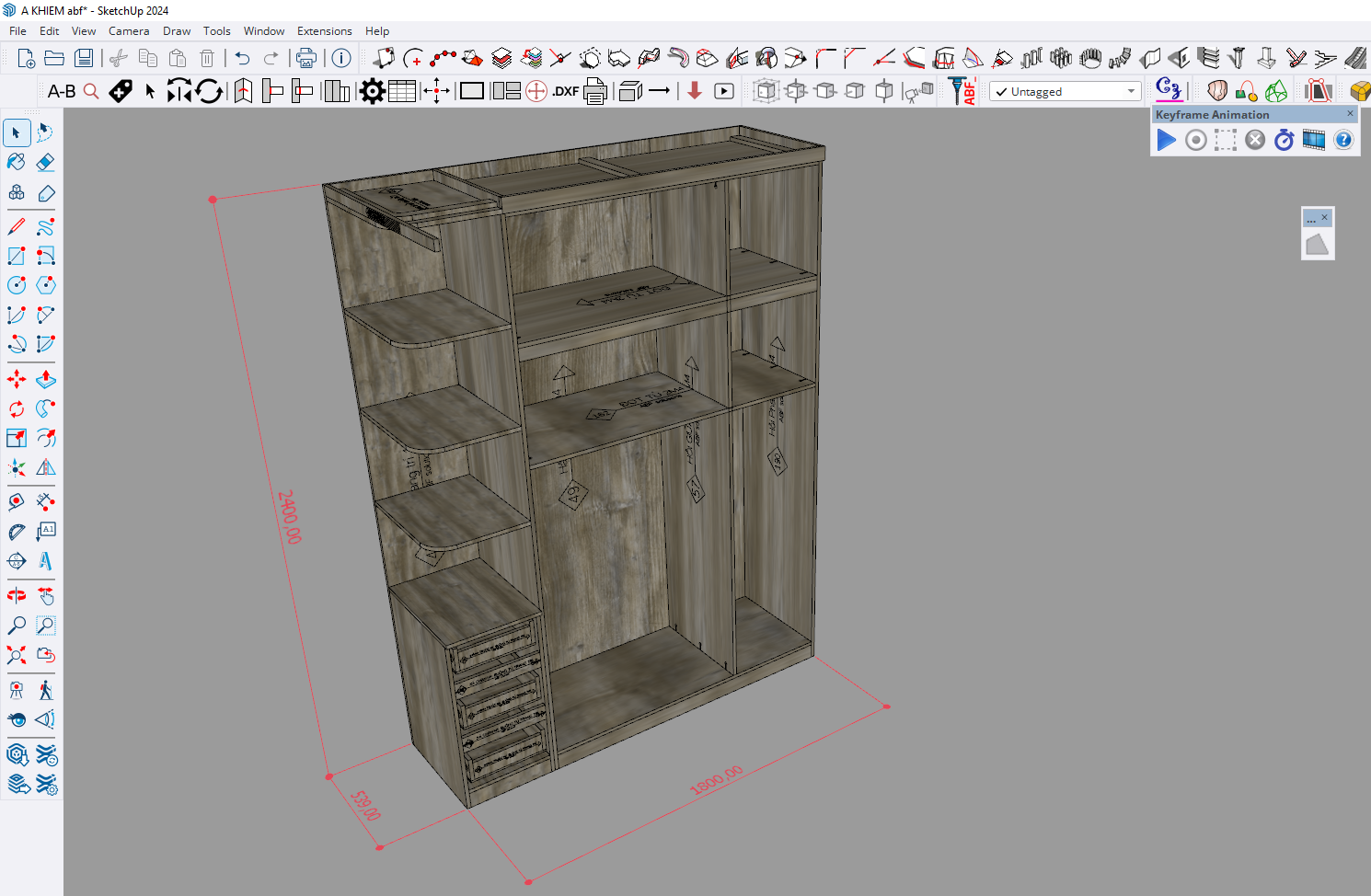The width and height of the screenshot is (1371, 896).
Task: Pick the Eraser tool
Action: click(45, 162)
